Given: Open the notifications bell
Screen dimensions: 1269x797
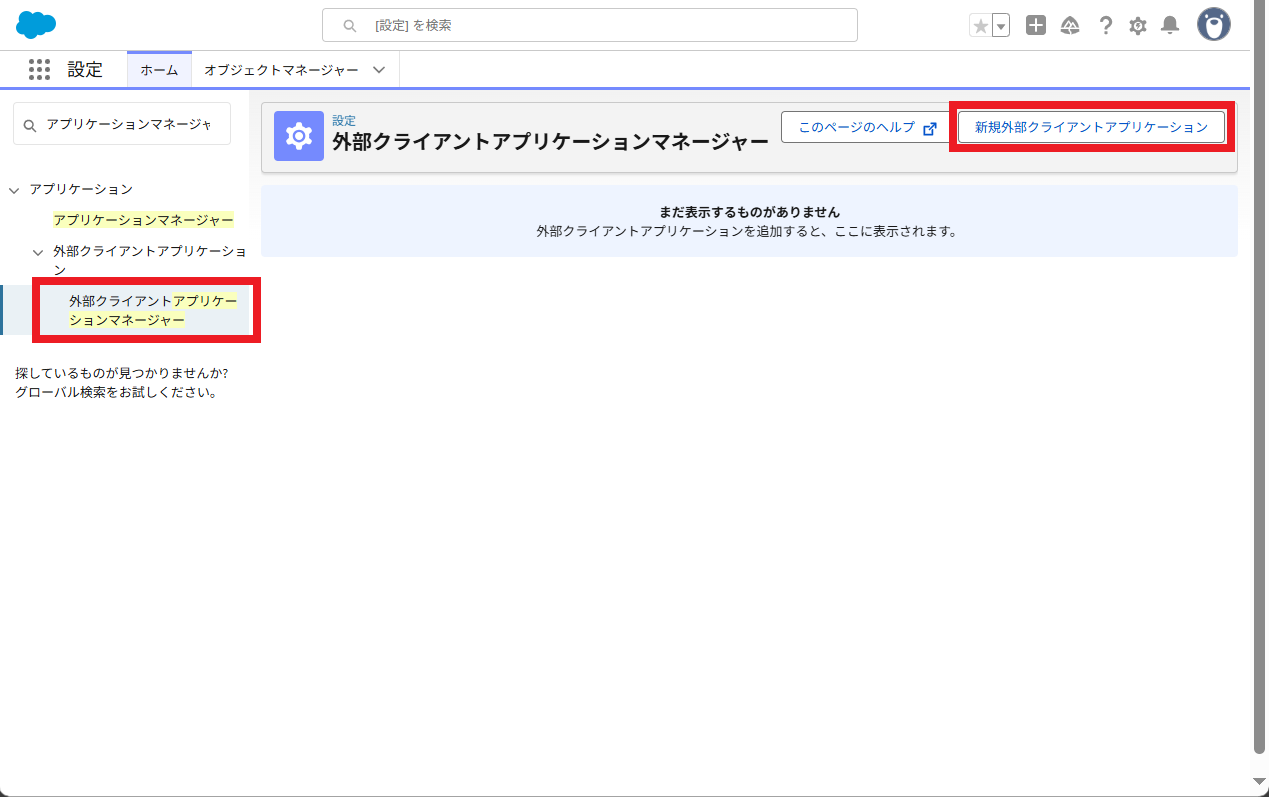Looking at the screenshot, I should (1170, 26).
